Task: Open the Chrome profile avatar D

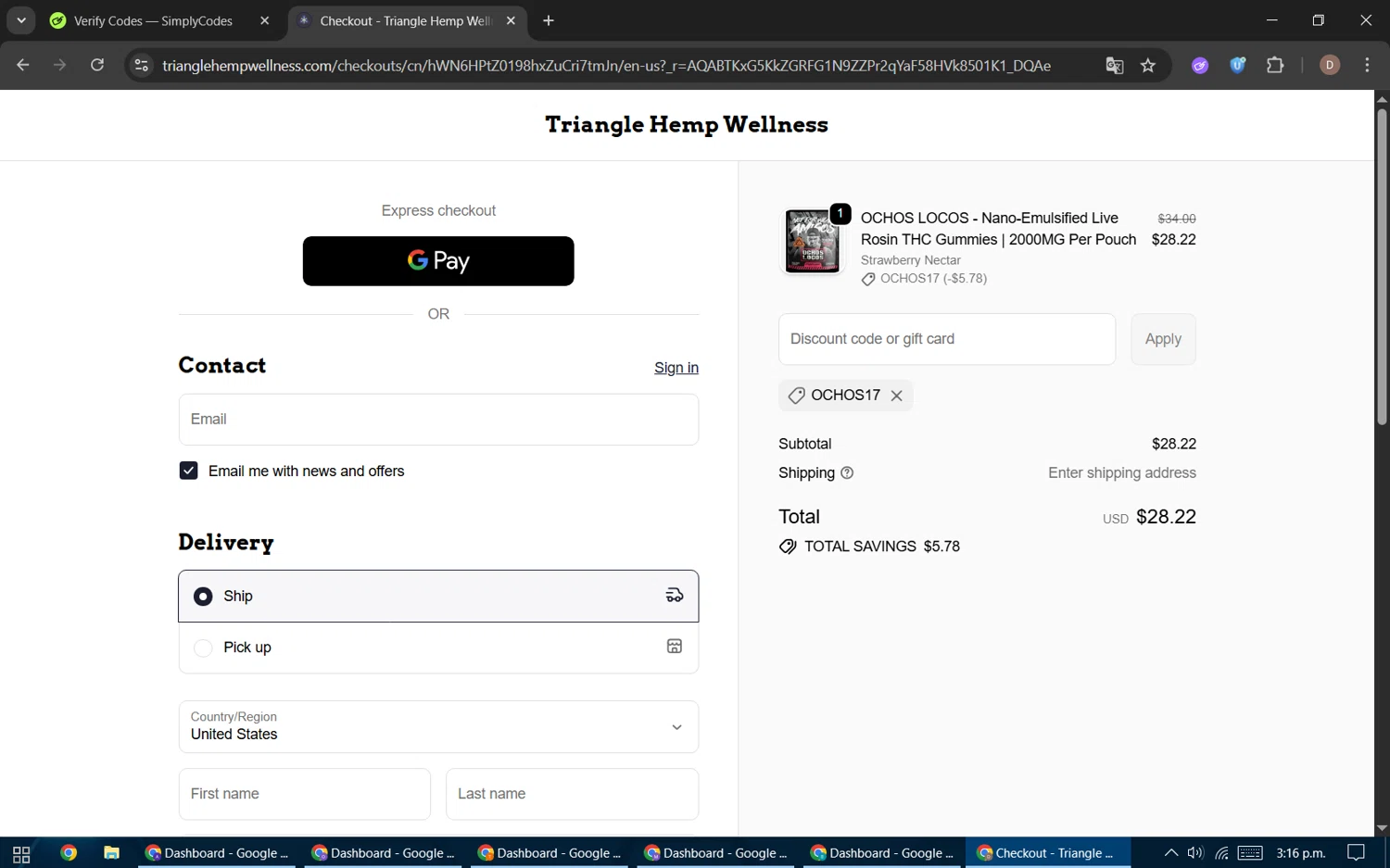Action: pos(1330,65)
